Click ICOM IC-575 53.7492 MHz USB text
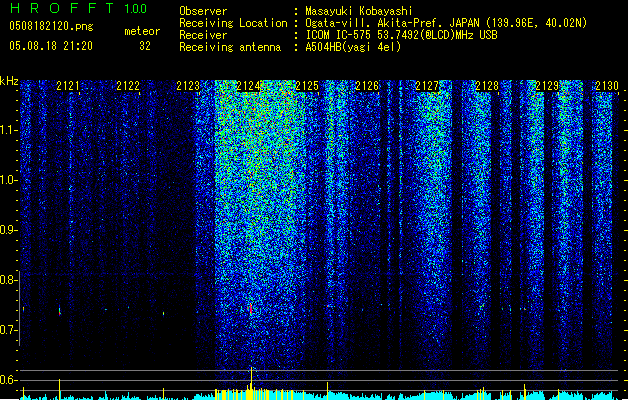Viewport: 629px width, 400px height. 402,35
